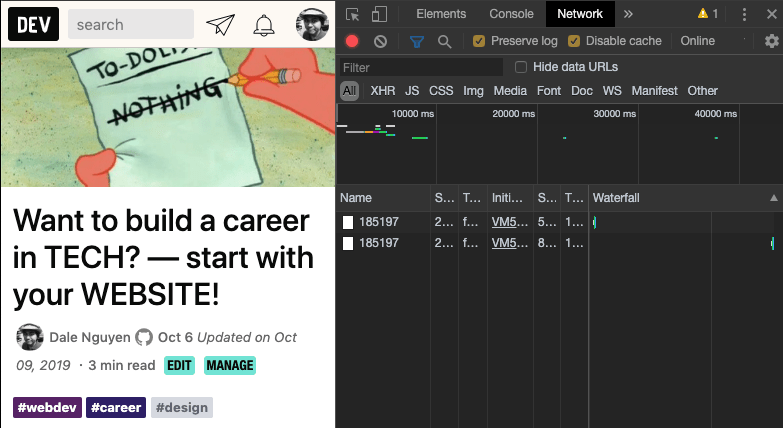Screen dimensions: 783x428
Task: Select the inspect element tool in DevTools
Action: coord(353,14)
